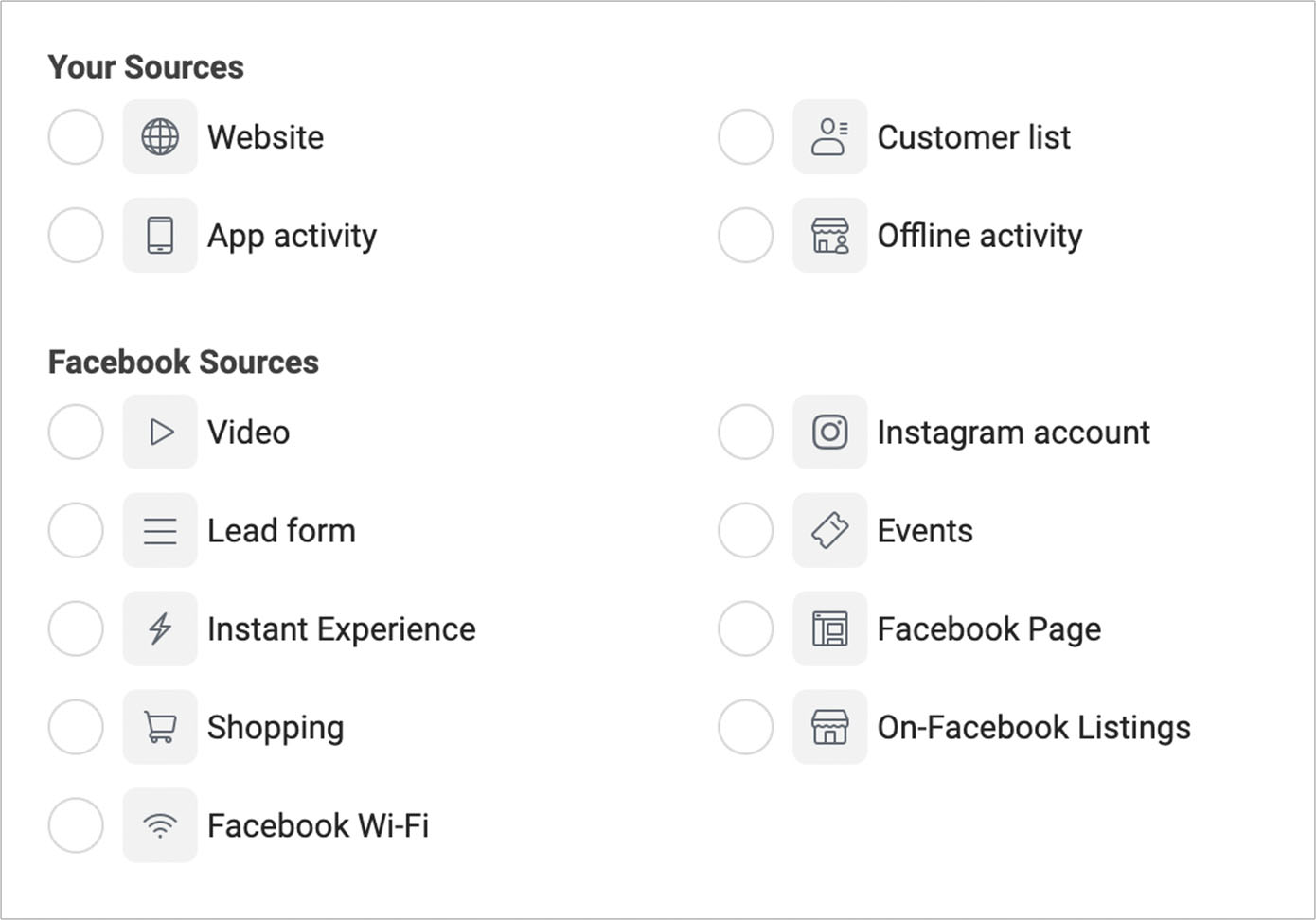Click the Facebook Page browser icon
Screen dimensions: 1316x920
pos(829,628)
